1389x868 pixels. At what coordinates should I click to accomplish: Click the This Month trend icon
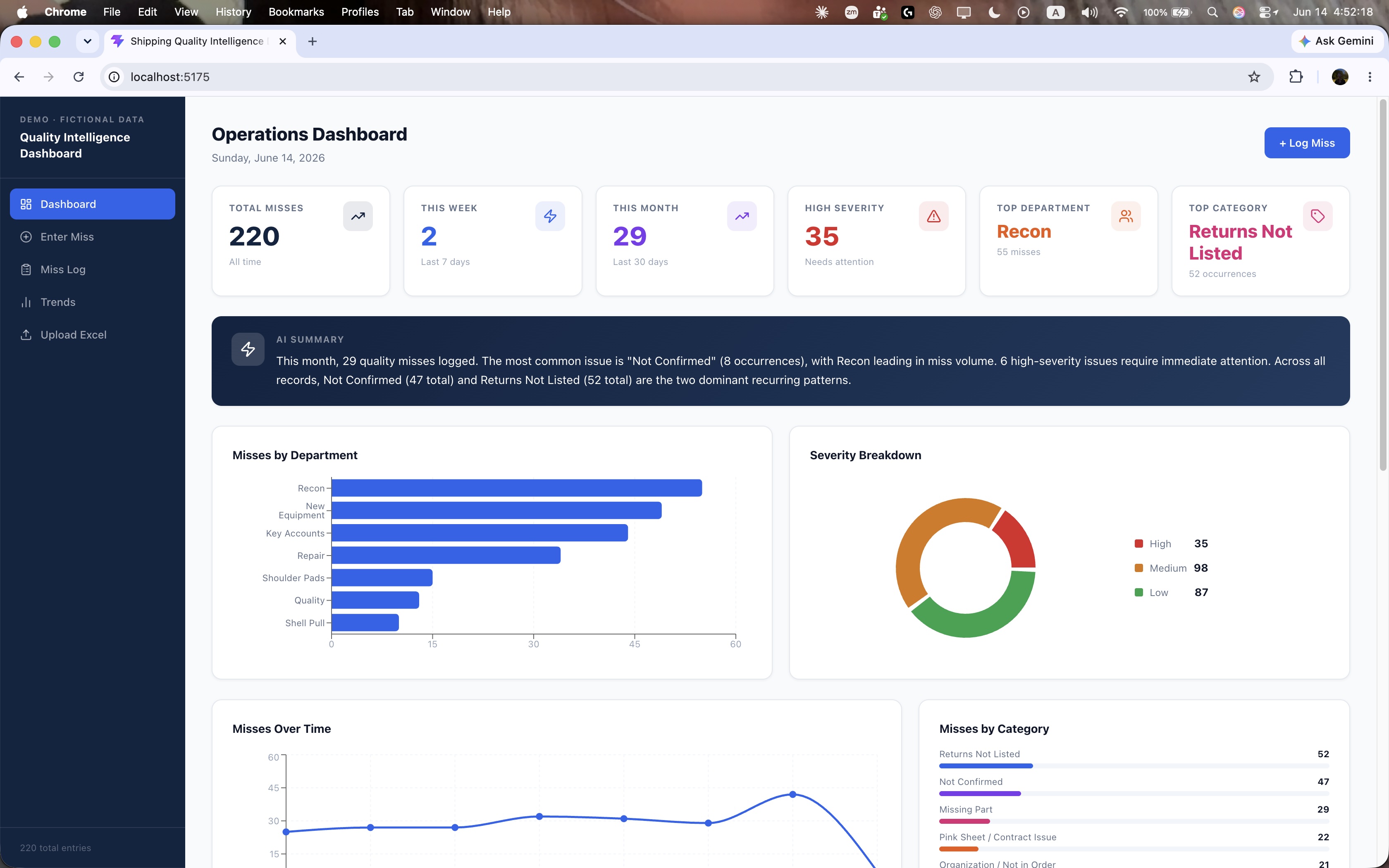coord(742,217)
